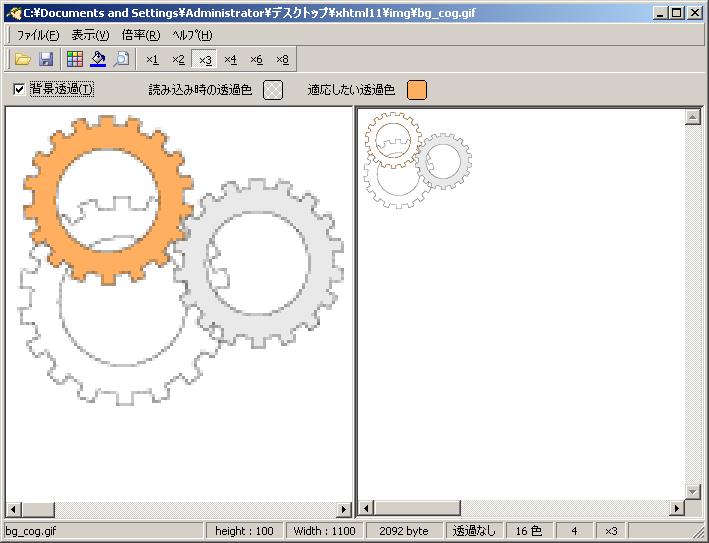Set zoom to ×1

(152, 60)
